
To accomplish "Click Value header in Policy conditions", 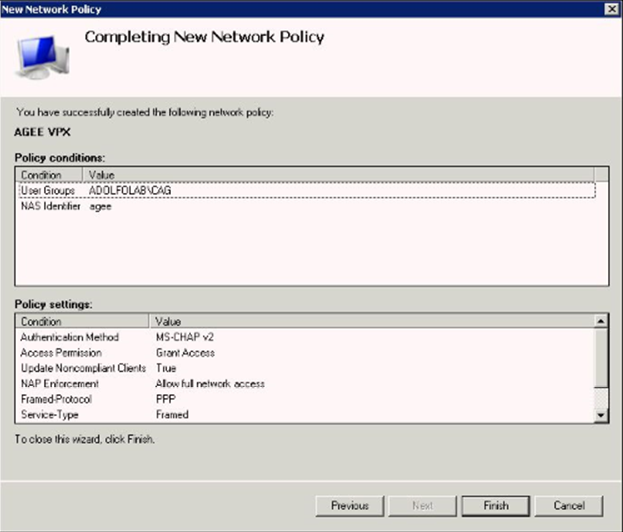I will pyautogui.click(x=338, y=175).
